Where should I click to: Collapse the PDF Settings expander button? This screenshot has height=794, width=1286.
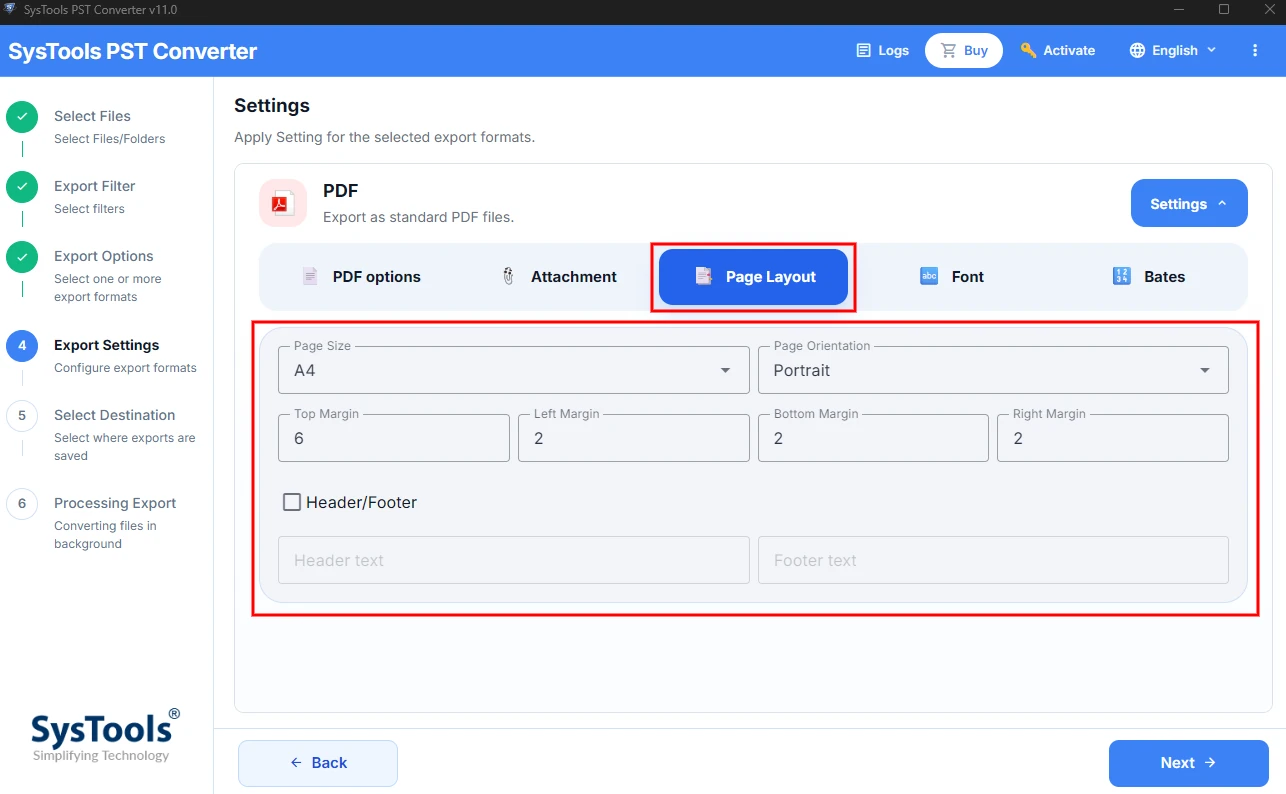[x=1189, y=203]
